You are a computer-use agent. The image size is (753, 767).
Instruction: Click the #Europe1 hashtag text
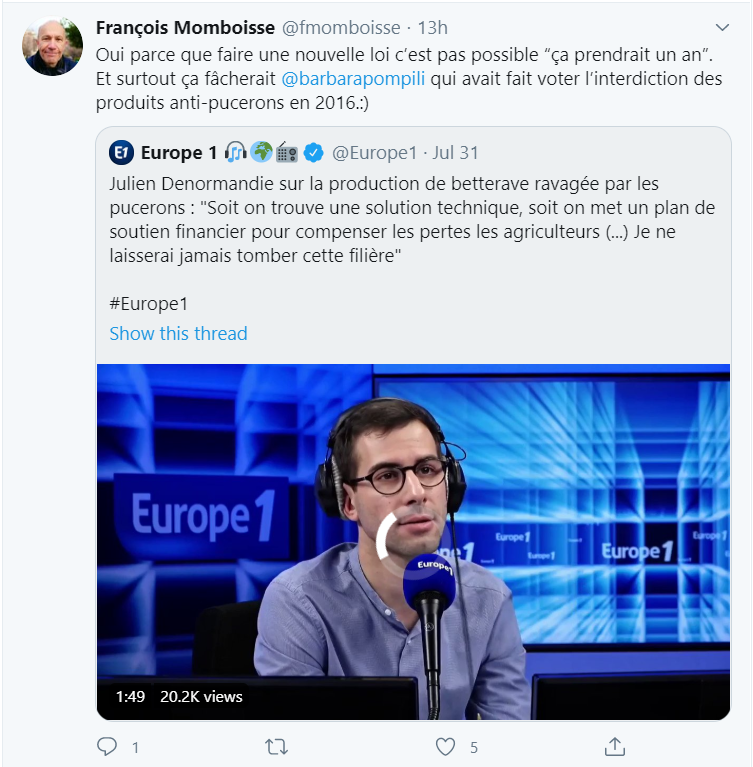point(149,304)
